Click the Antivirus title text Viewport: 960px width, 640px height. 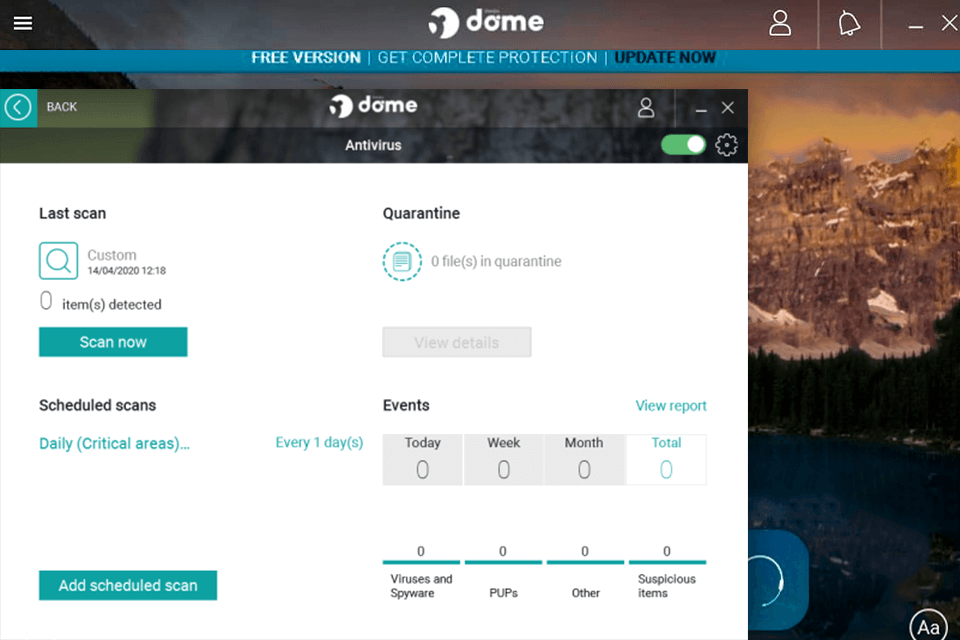tap(373, 145)
